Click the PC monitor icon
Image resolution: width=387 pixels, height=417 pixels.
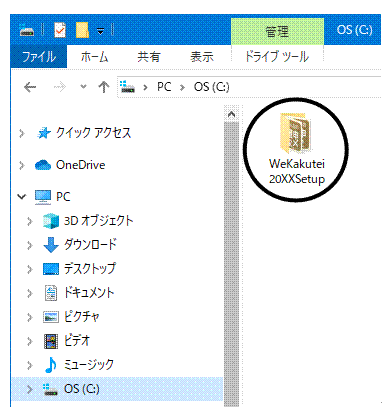[43, 197]
